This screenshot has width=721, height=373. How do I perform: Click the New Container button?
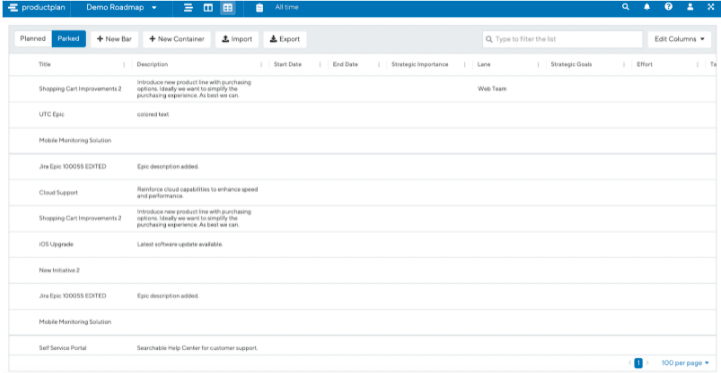(x=177, y=40)
